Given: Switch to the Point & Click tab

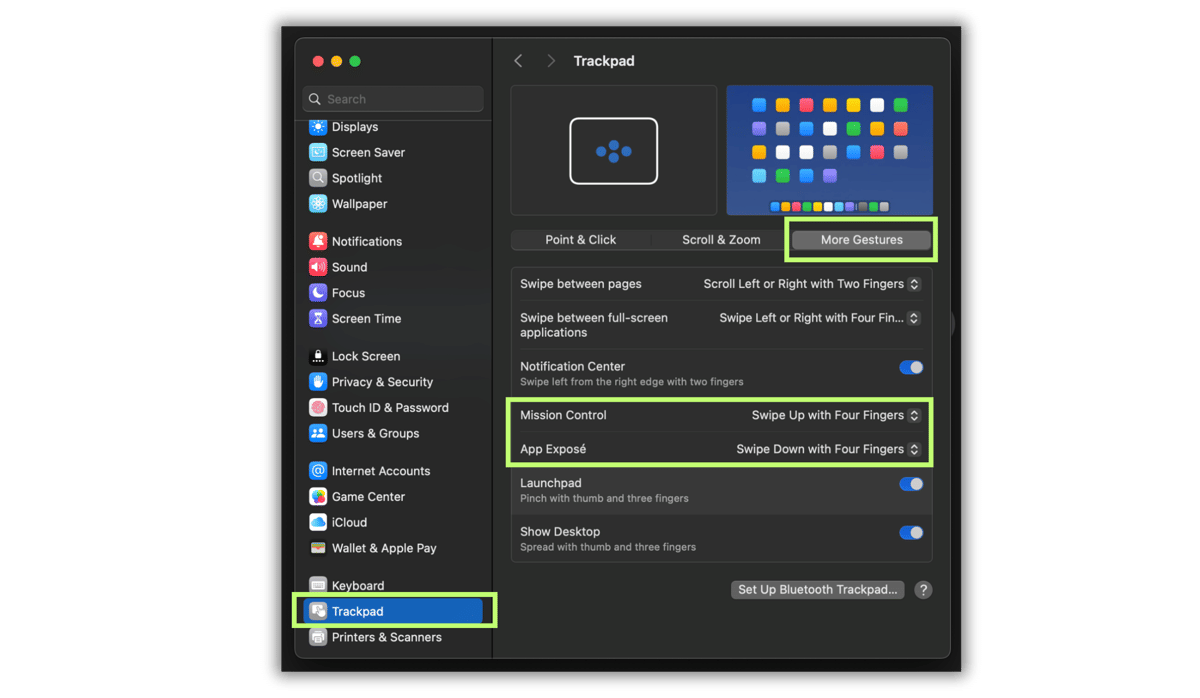Looking at the screenshot, I should tap(581, 239).
